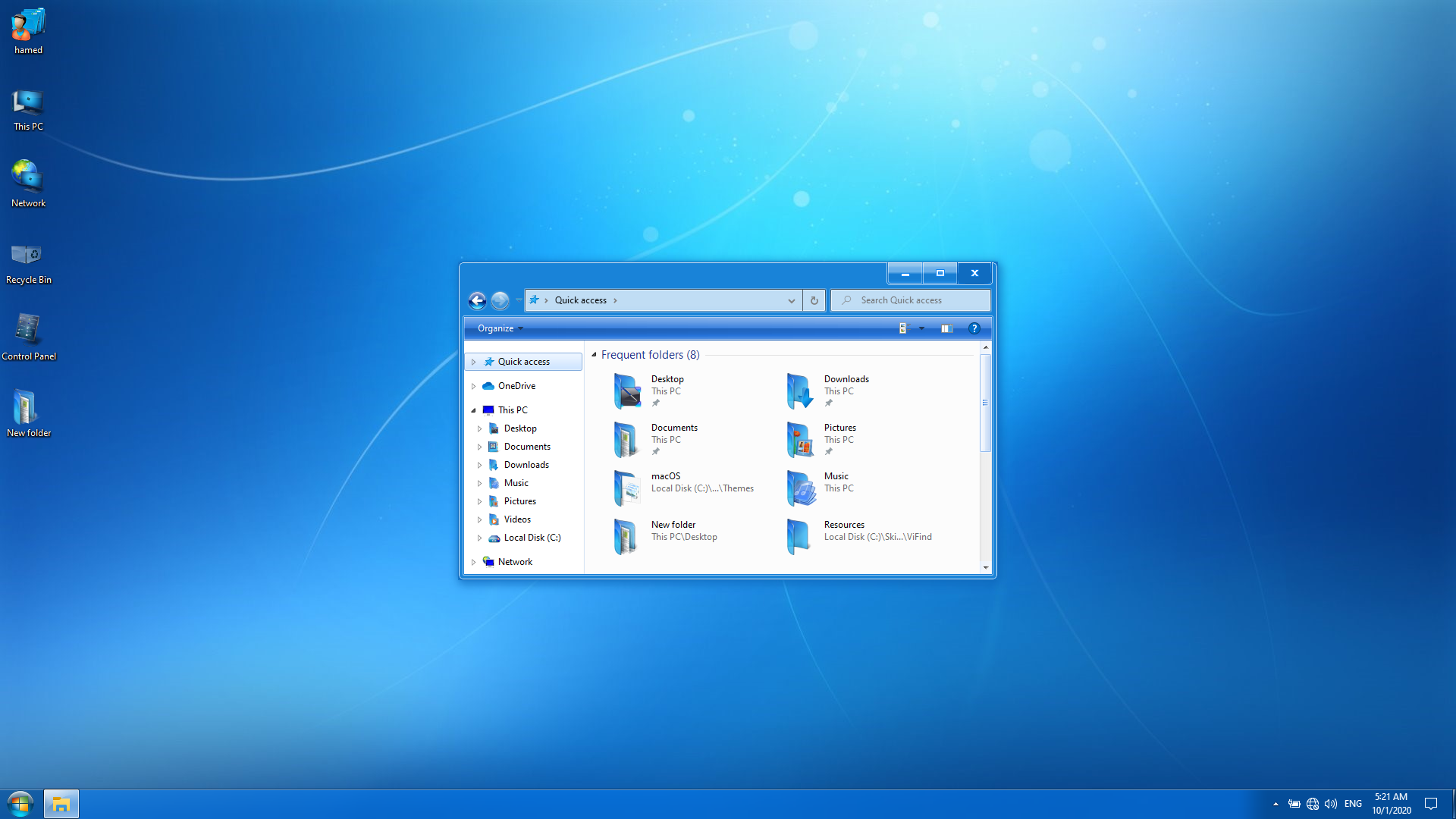Click the vertical scrollbar down arrow
Screen dimensions: 1456x819
tap(985, 567)
